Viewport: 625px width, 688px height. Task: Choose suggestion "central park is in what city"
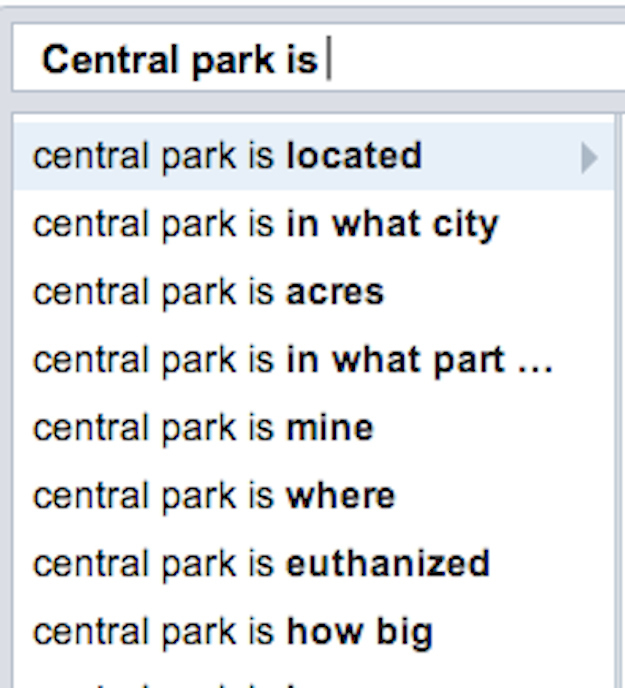tap(265, 224)
